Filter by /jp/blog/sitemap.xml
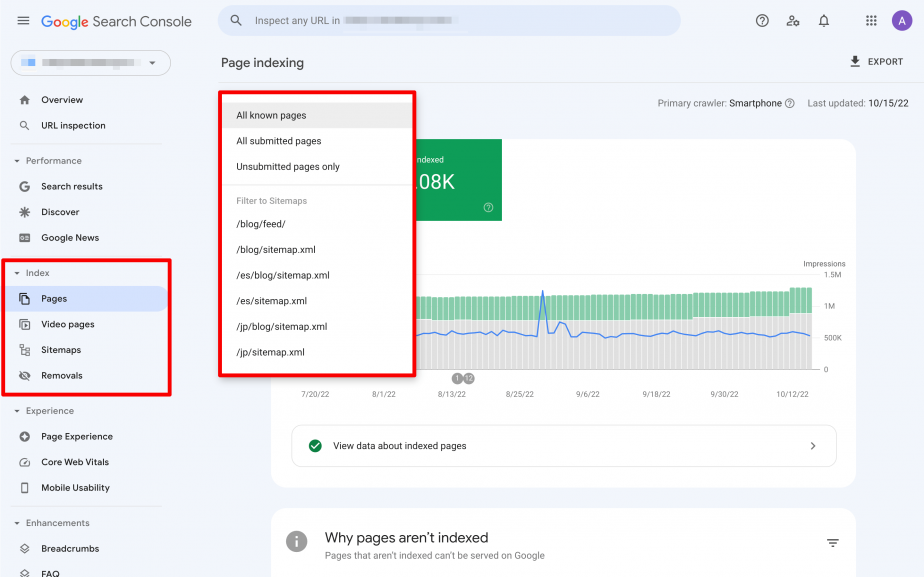 [317, 327]
